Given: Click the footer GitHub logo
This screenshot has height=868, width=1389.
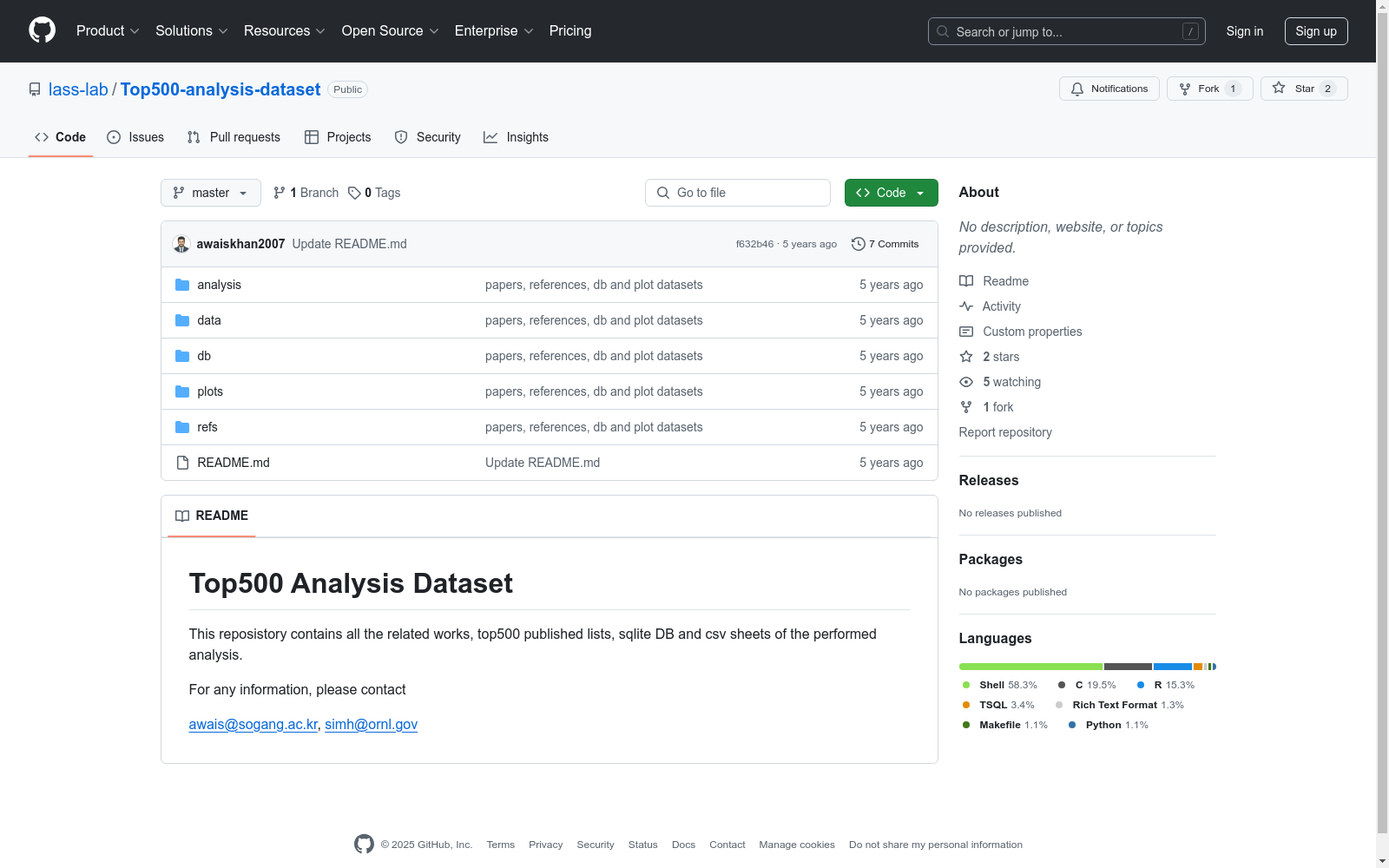Looking at the screenshot, I should 364,844.
